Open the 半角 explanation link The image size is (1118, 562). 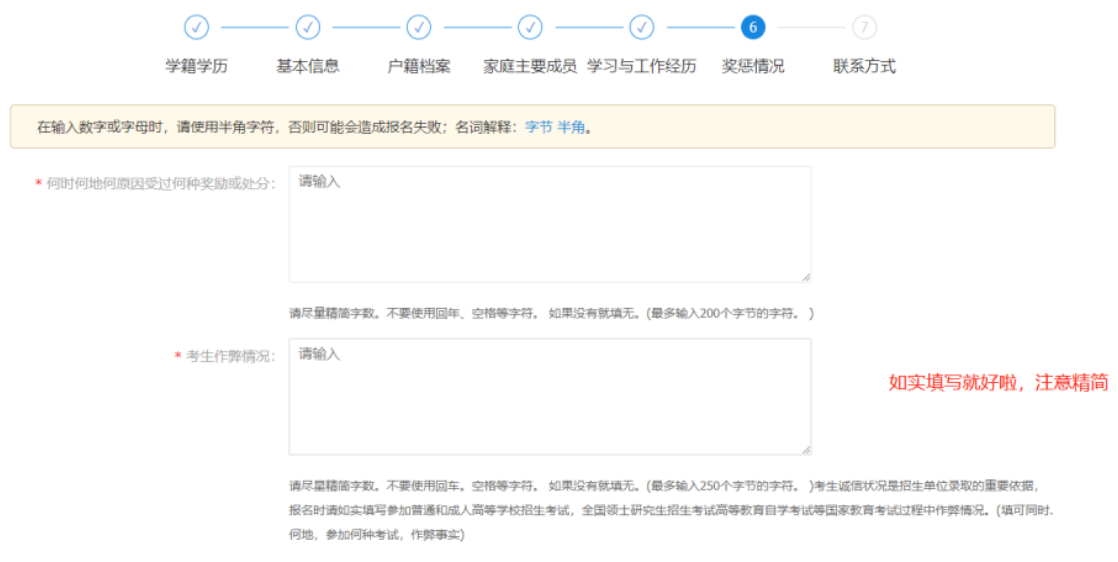point(570,127)
